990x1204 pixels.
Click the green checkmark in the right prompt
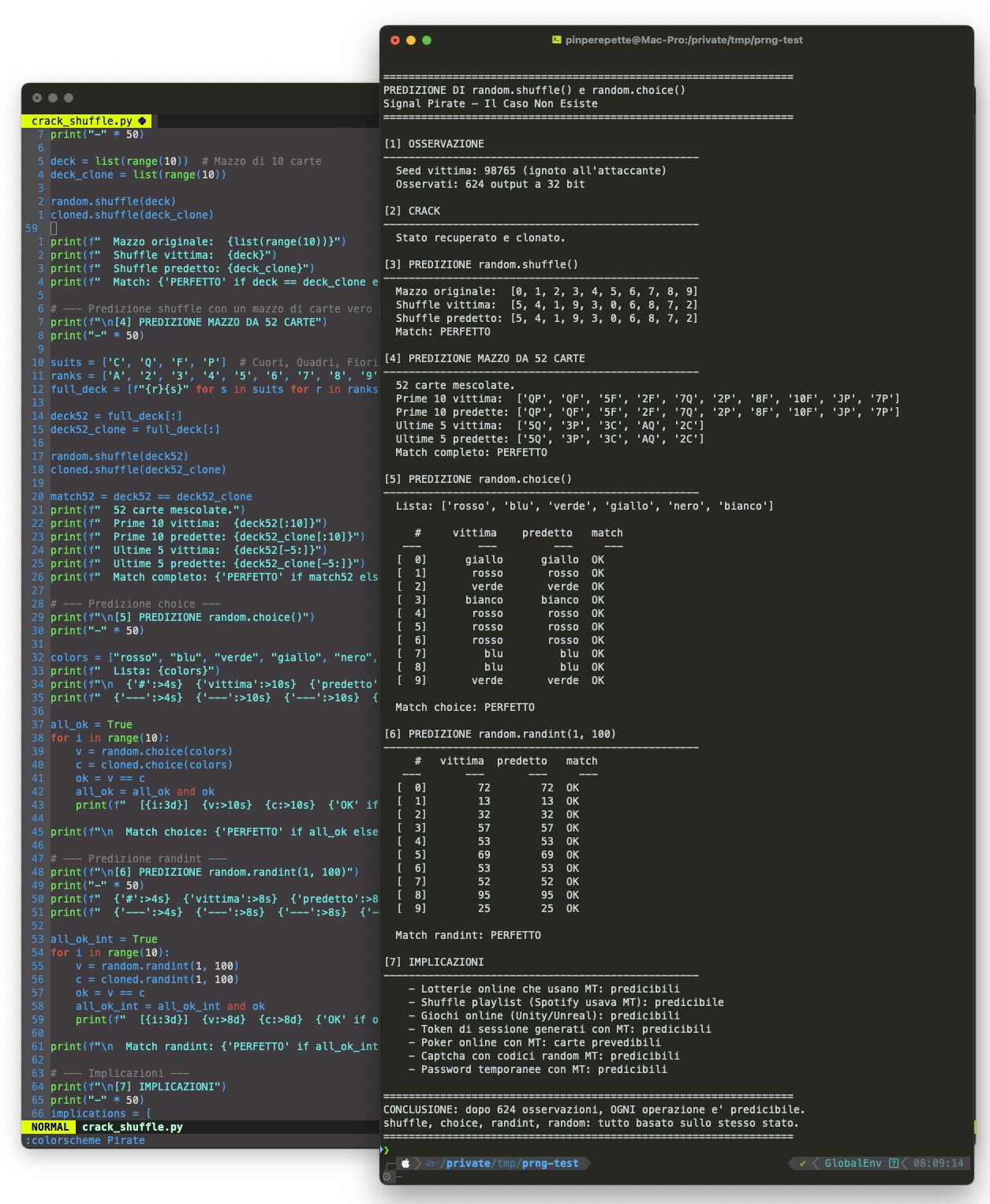[x=802, y=1163]
